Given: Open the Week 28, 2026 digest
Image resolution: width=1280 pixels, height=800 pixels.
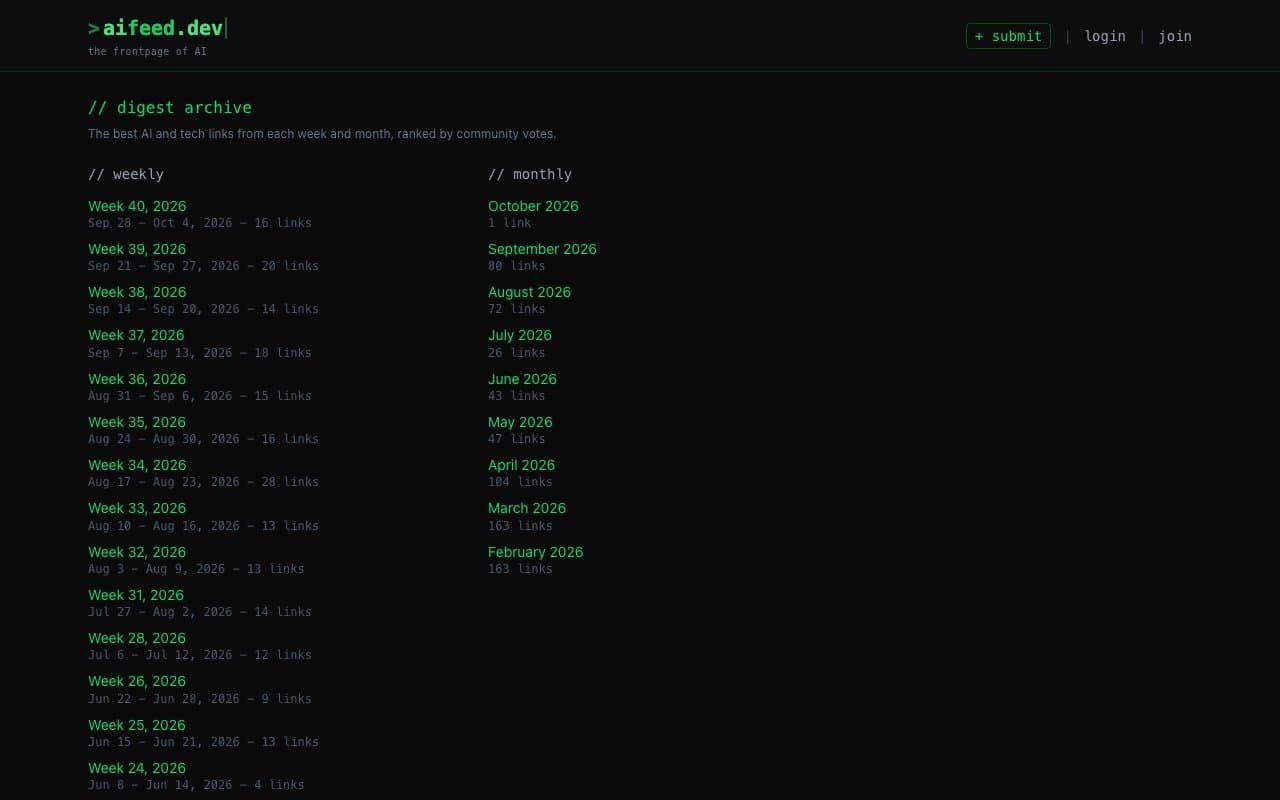Looking at the screenshot, I should (x=137, y=638).
